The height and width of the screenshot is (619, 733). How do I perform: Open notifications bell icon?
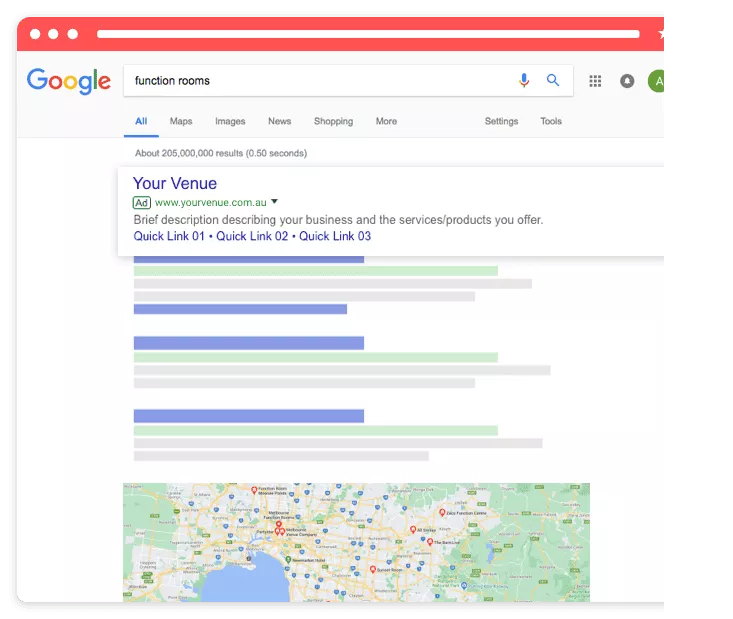pyautogui.click(x=627, y=81)
